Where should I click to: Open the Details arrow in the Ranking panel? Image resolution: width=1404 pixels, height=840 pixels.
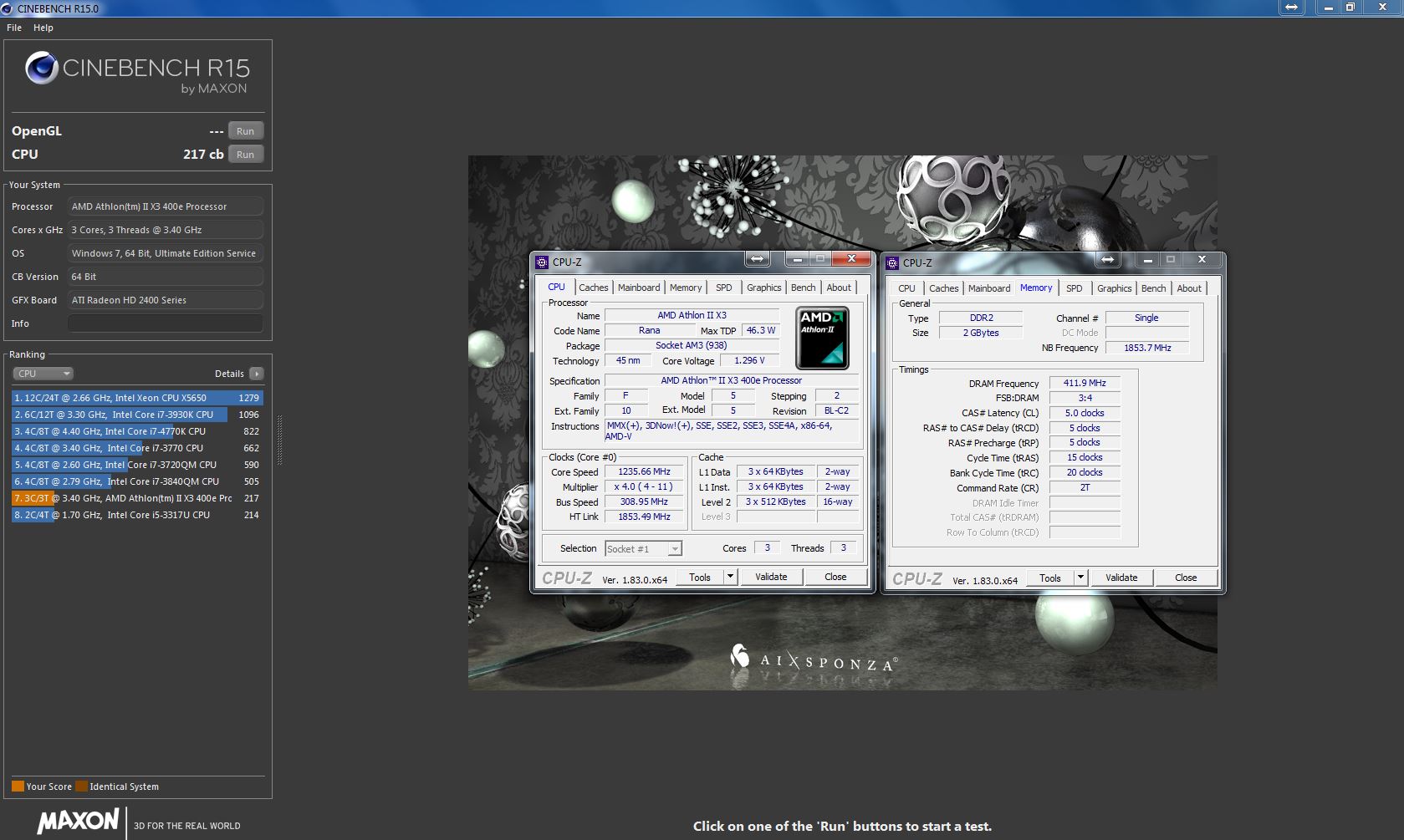point(257,374)
